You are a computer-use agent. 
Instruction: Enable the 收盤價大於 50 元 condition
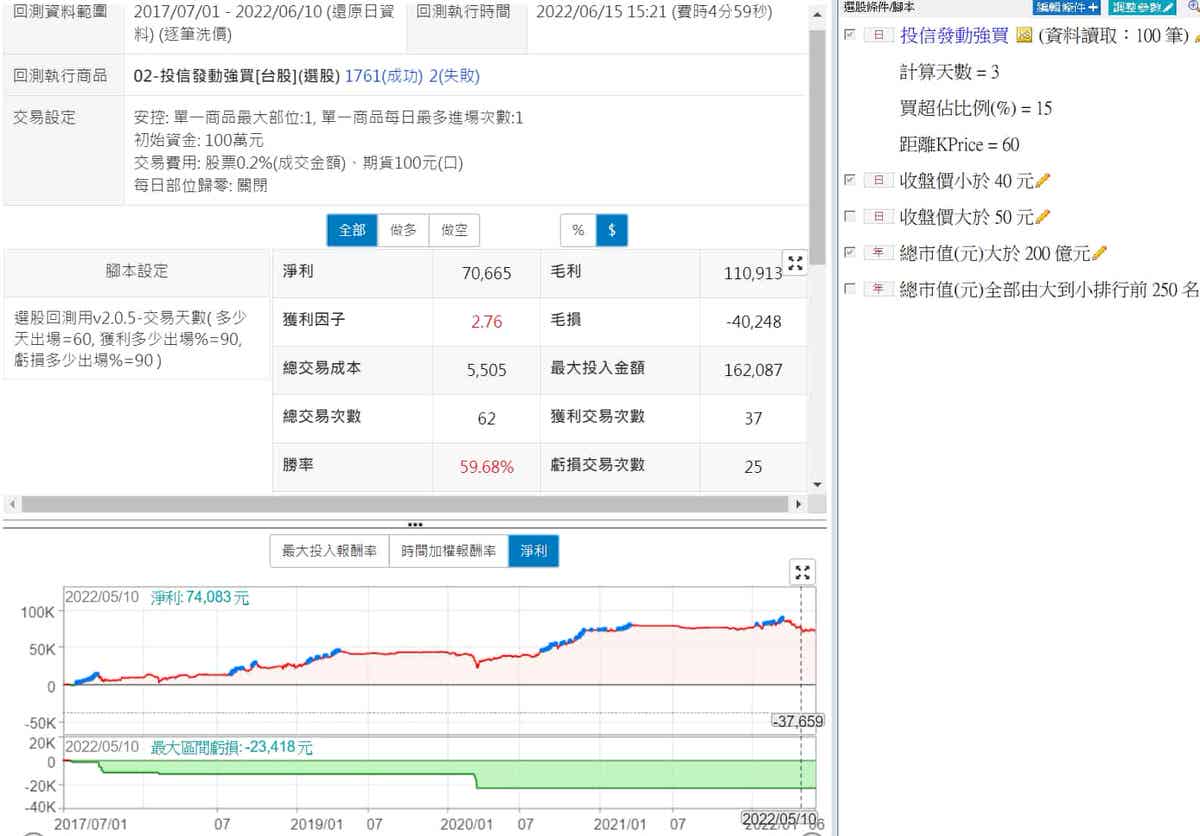[850, 217]
